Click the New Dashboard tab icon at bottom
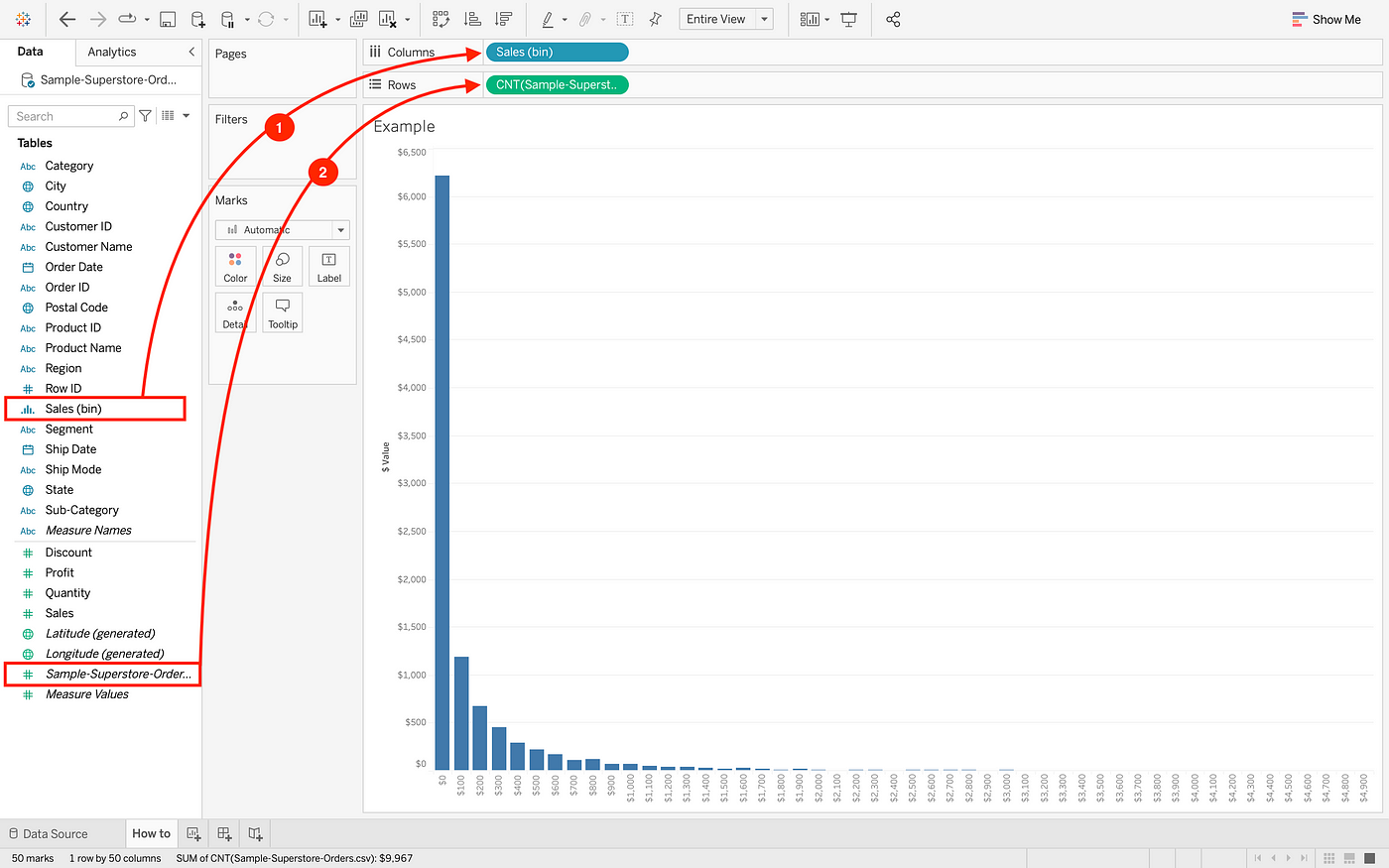1389x868 pixels. click(225, 834)
